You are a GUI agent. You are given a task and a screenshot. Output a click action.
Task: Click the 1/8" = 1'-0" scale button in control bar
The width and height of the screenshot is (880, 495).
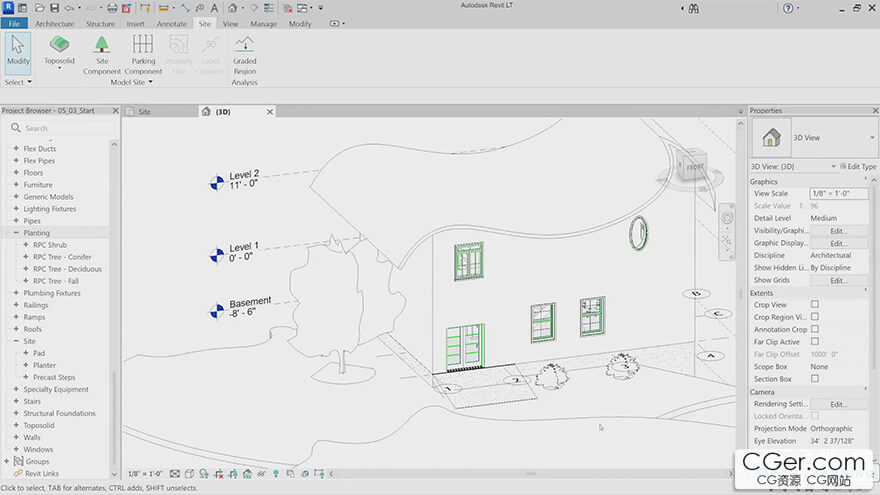click(x=145, y=474)
